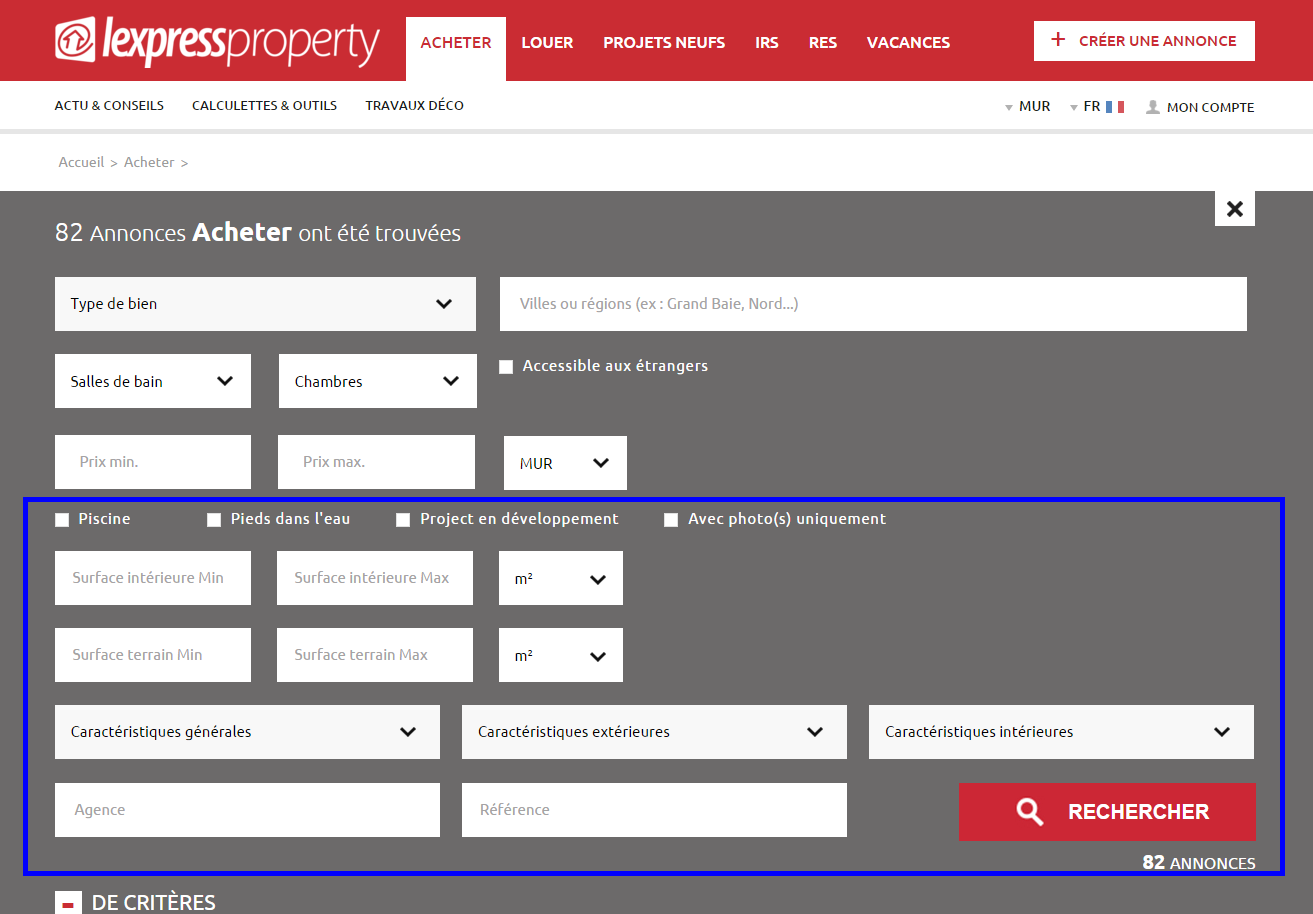Image resolution: width=1313 pixels, height=914 pixels.
Task: Open interior surface unit m² dropdown
Action: 561,578
